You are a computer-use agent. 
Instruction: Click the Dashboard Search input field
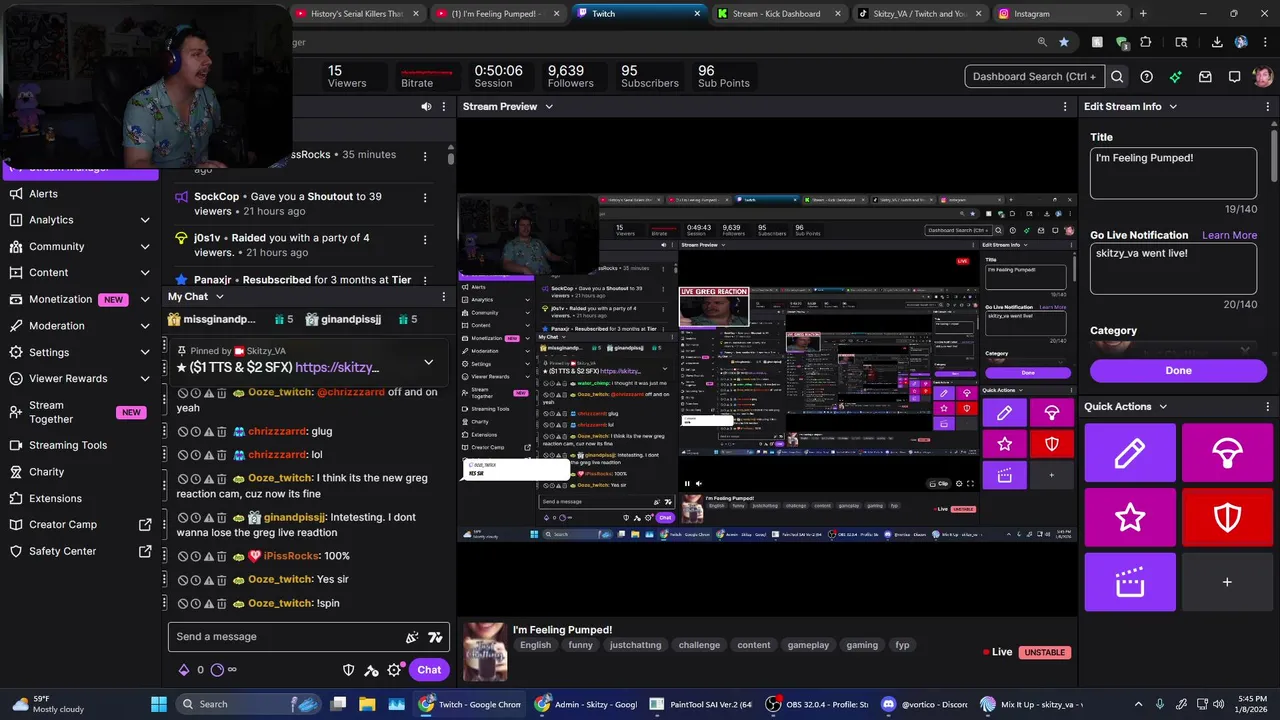pos(1035,77)
